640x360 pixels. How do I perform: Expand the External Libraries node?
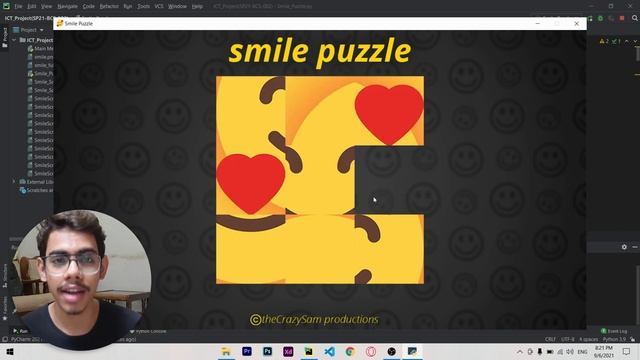point(14,182)
